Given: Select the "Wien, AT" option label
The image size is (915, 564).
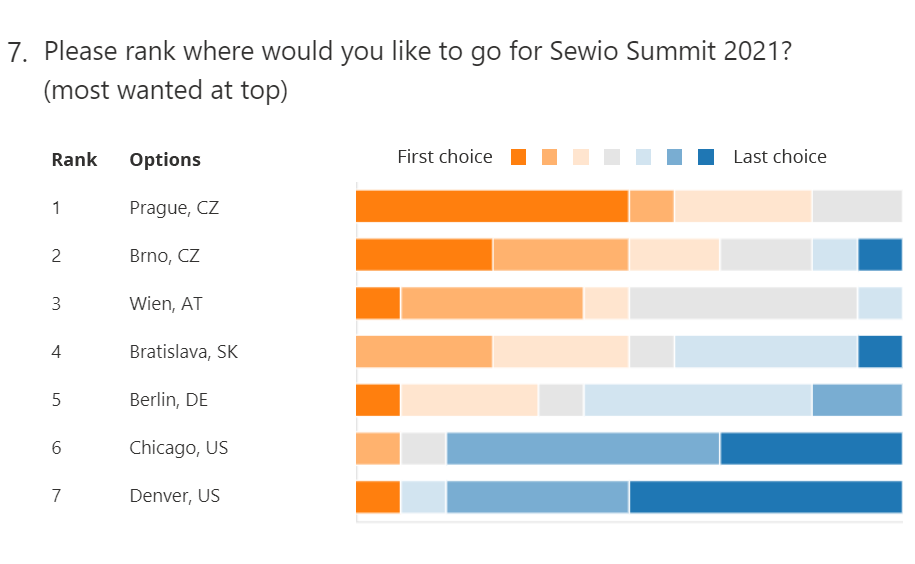Looking at the screenshot, I should point(166,304).
